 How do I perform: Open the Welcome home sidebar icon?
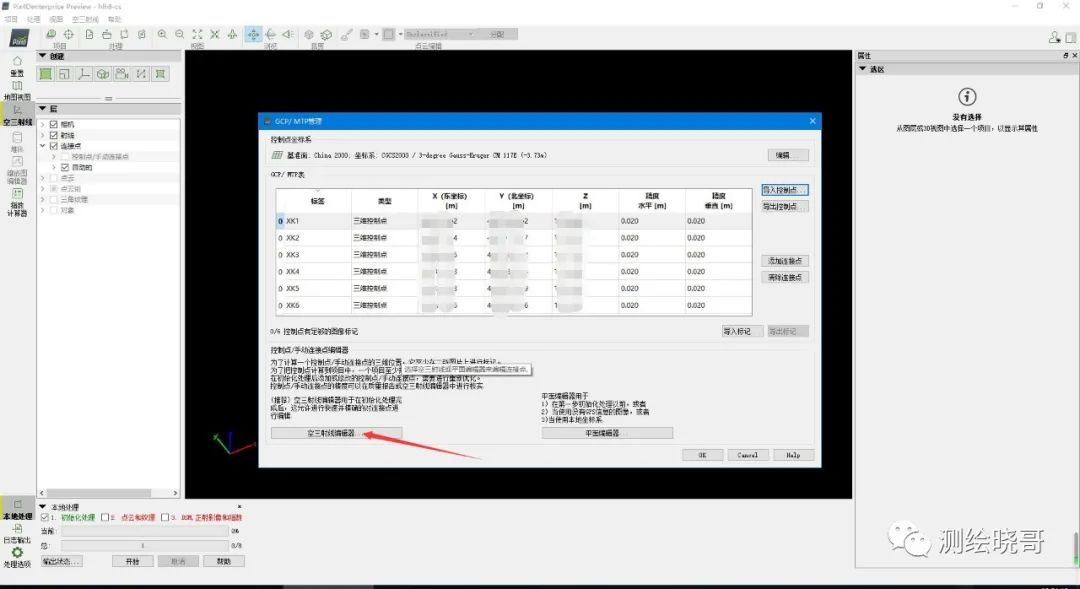[x=17, y=66]
